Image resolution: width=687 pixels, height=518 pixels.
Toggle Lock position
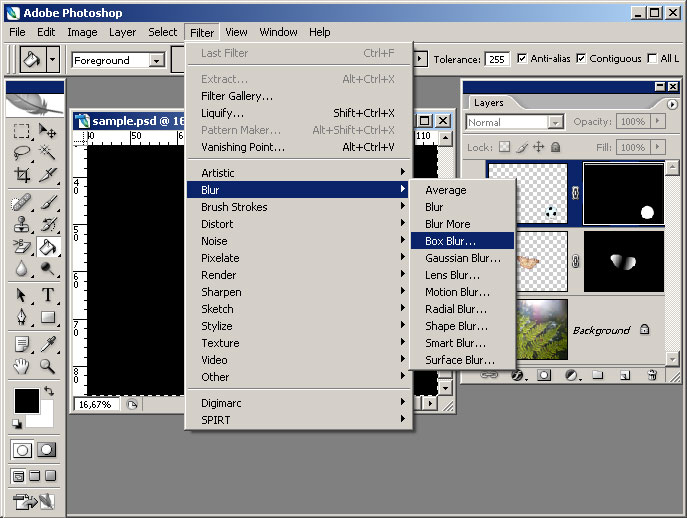pos(538,147)
